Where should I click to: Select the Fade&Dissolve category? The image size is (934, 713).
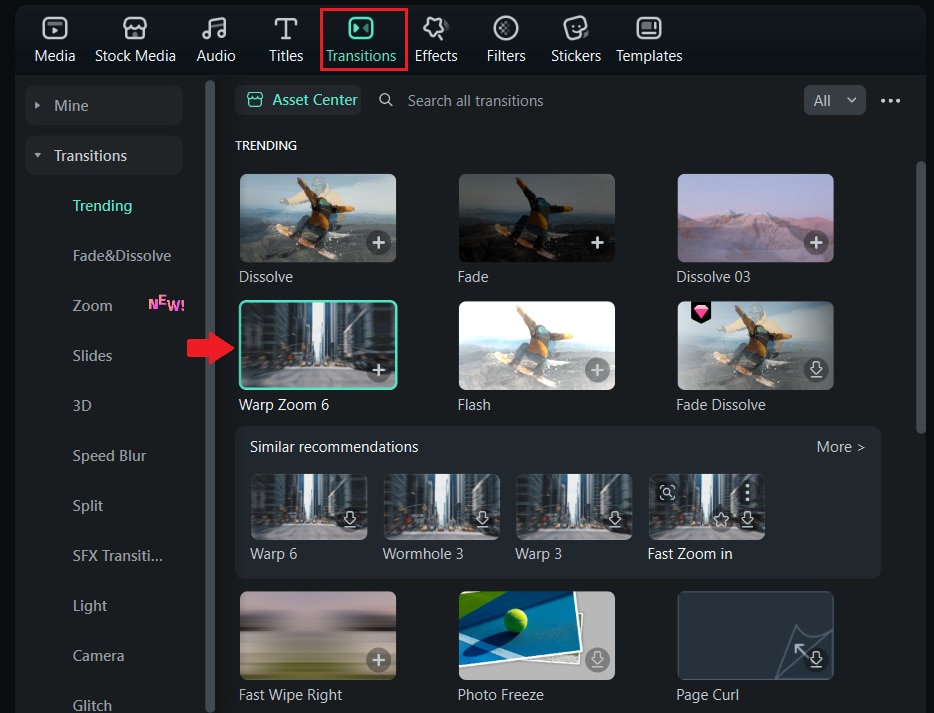pos(122,256)
